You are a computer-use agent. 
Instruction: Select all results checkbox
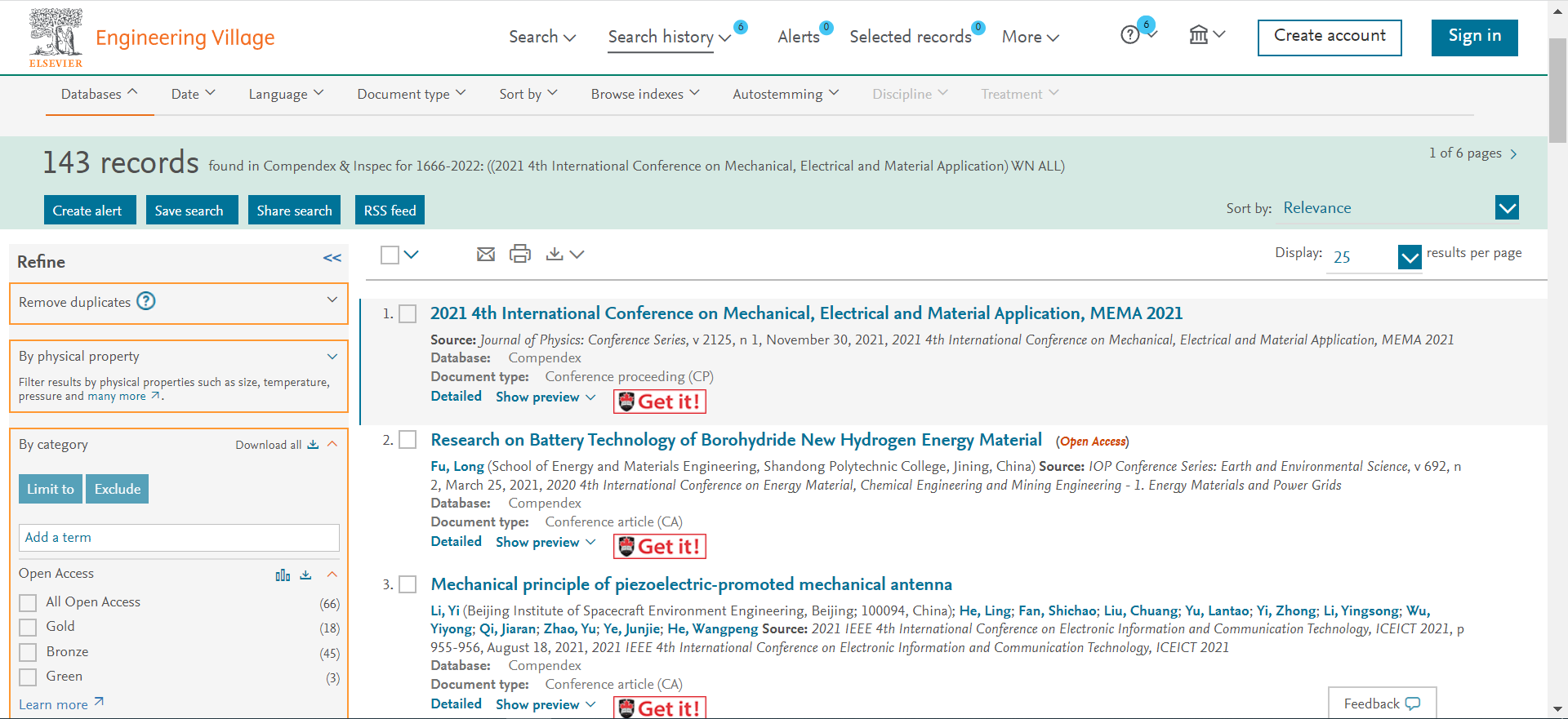point(390,255)
